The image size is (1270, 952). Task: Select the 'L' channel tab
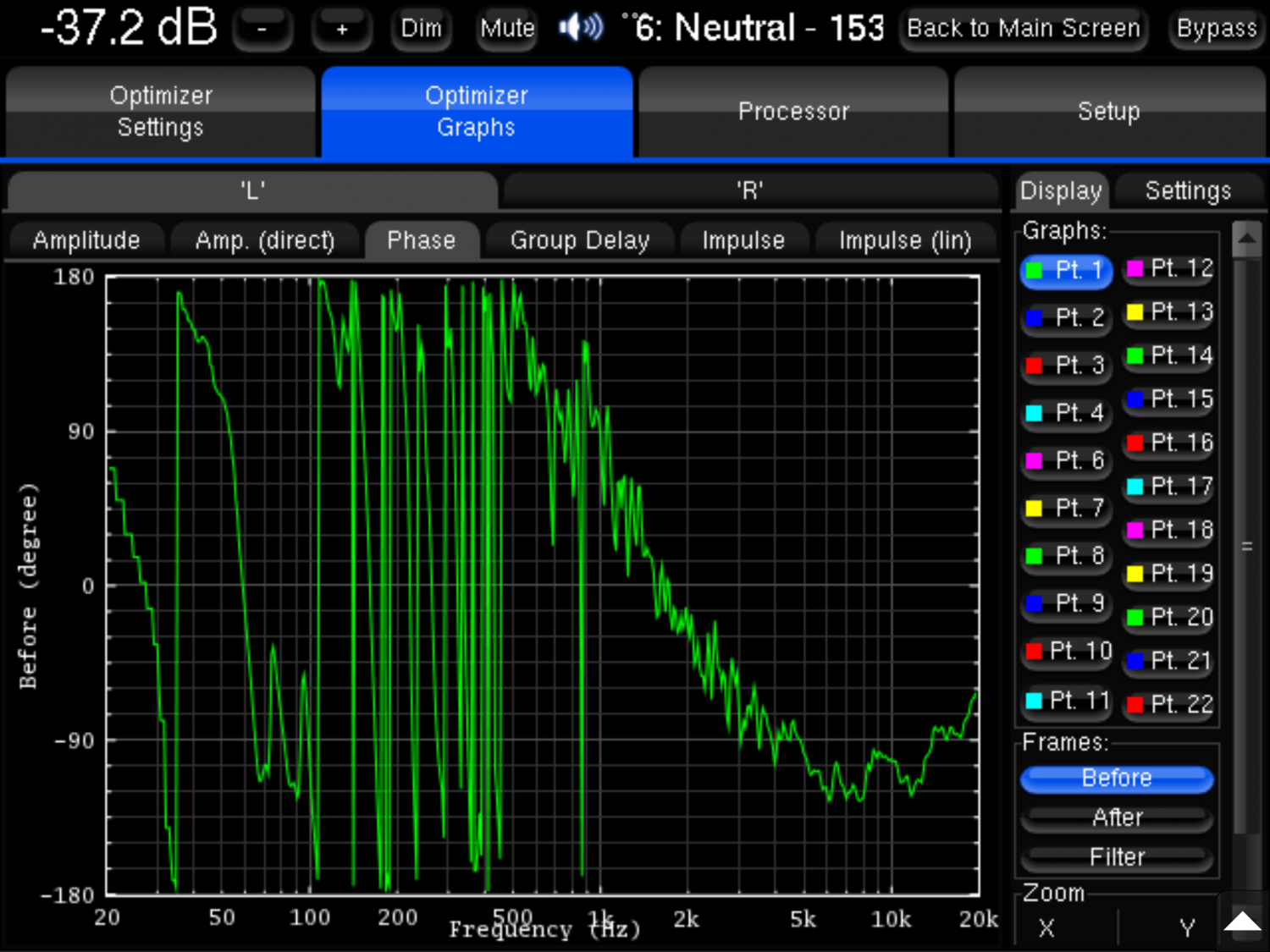click(252, 190)
